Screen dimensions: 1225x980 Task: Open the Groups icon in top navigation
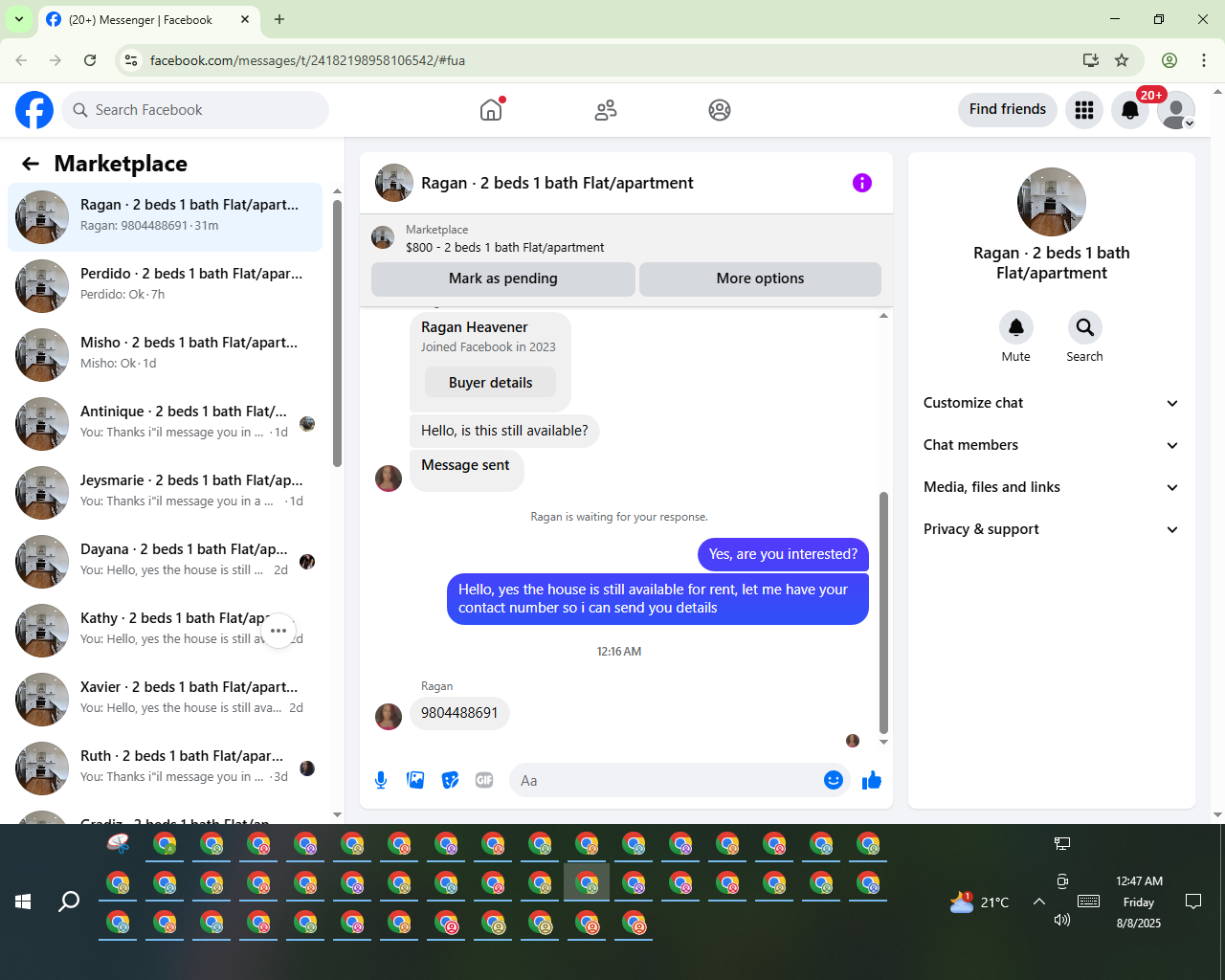720,110
